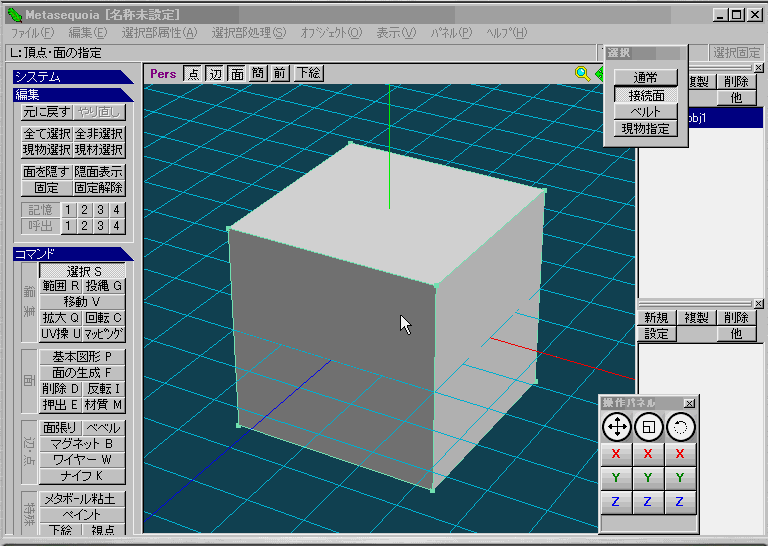Click blue Z under the rotate icon

coord(680,502)
